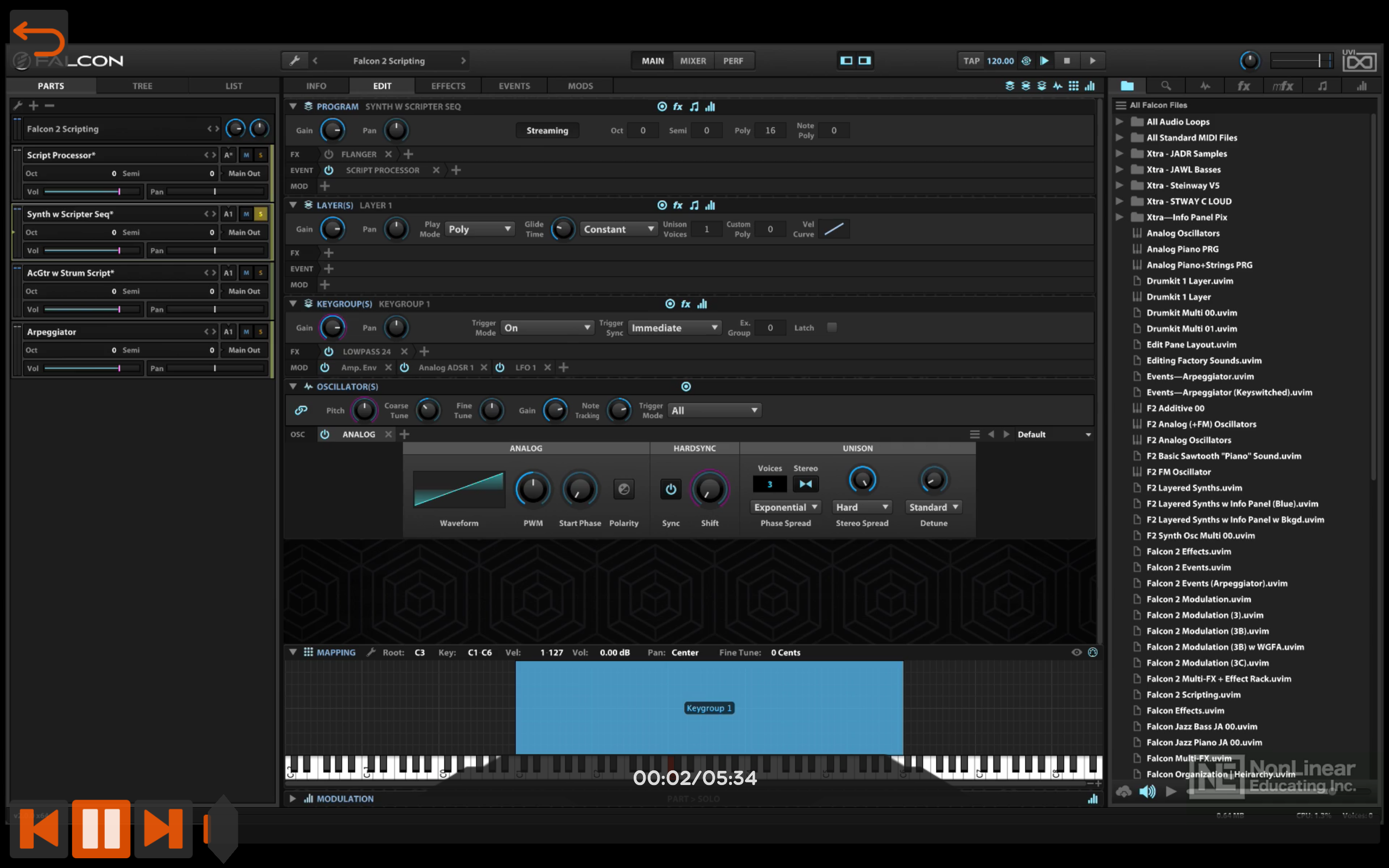Open the Play Mode Poly dropdown
The image size is (1389, 868).
(480, 229)
